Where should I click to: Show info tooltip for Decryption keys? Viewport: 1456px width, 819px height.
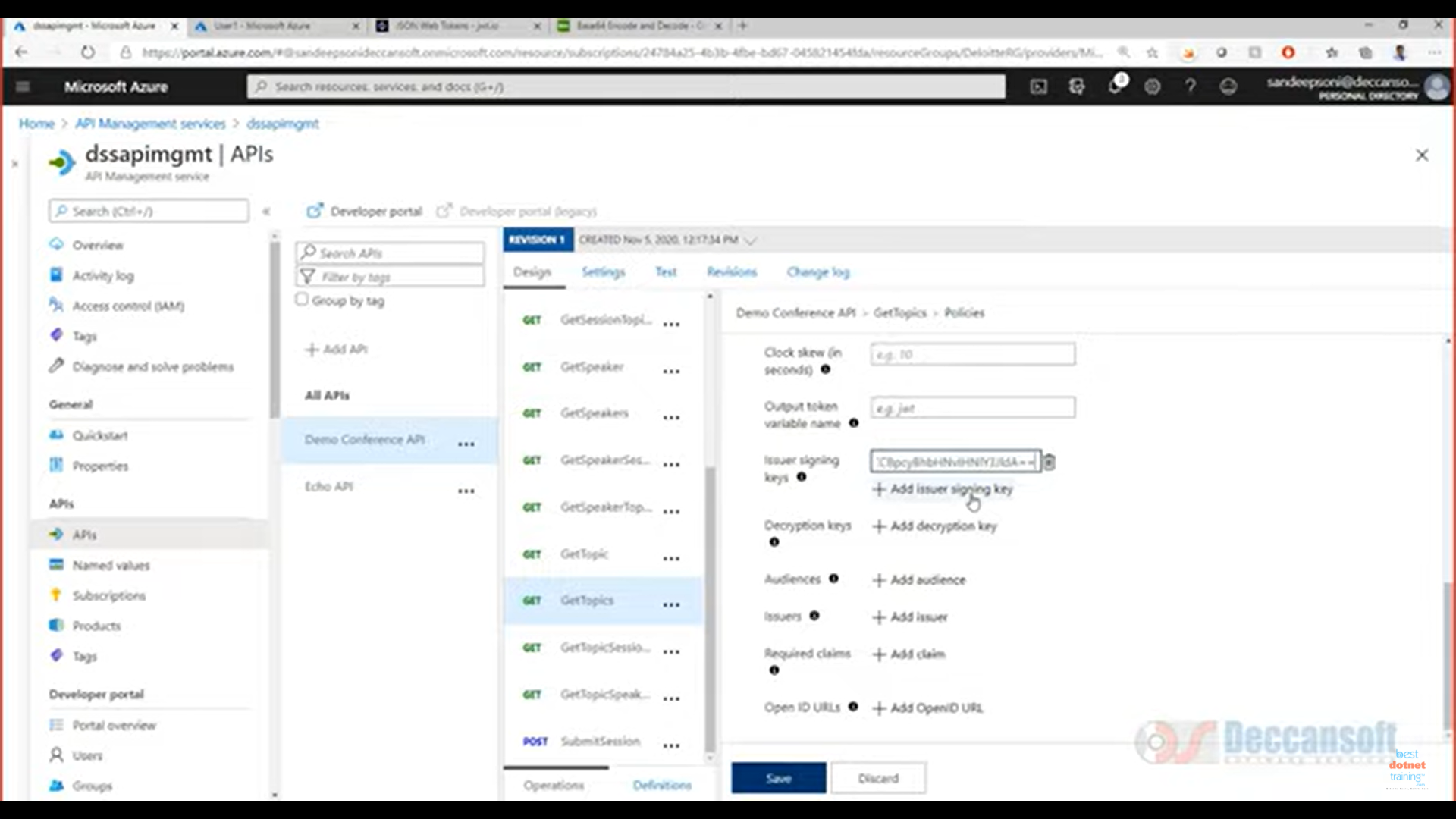coord(774,542)
